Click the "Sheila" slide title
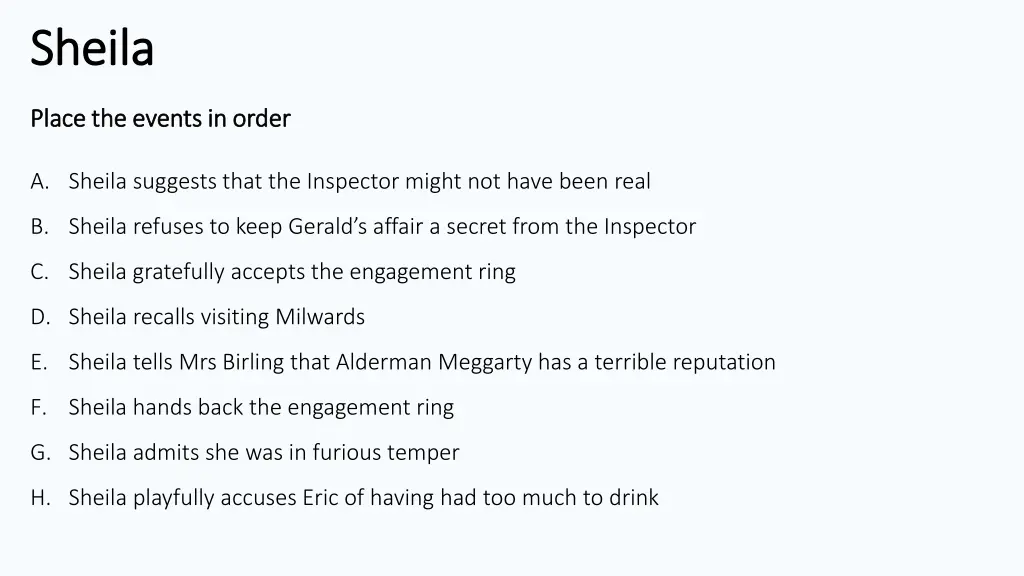 [92, 48]
